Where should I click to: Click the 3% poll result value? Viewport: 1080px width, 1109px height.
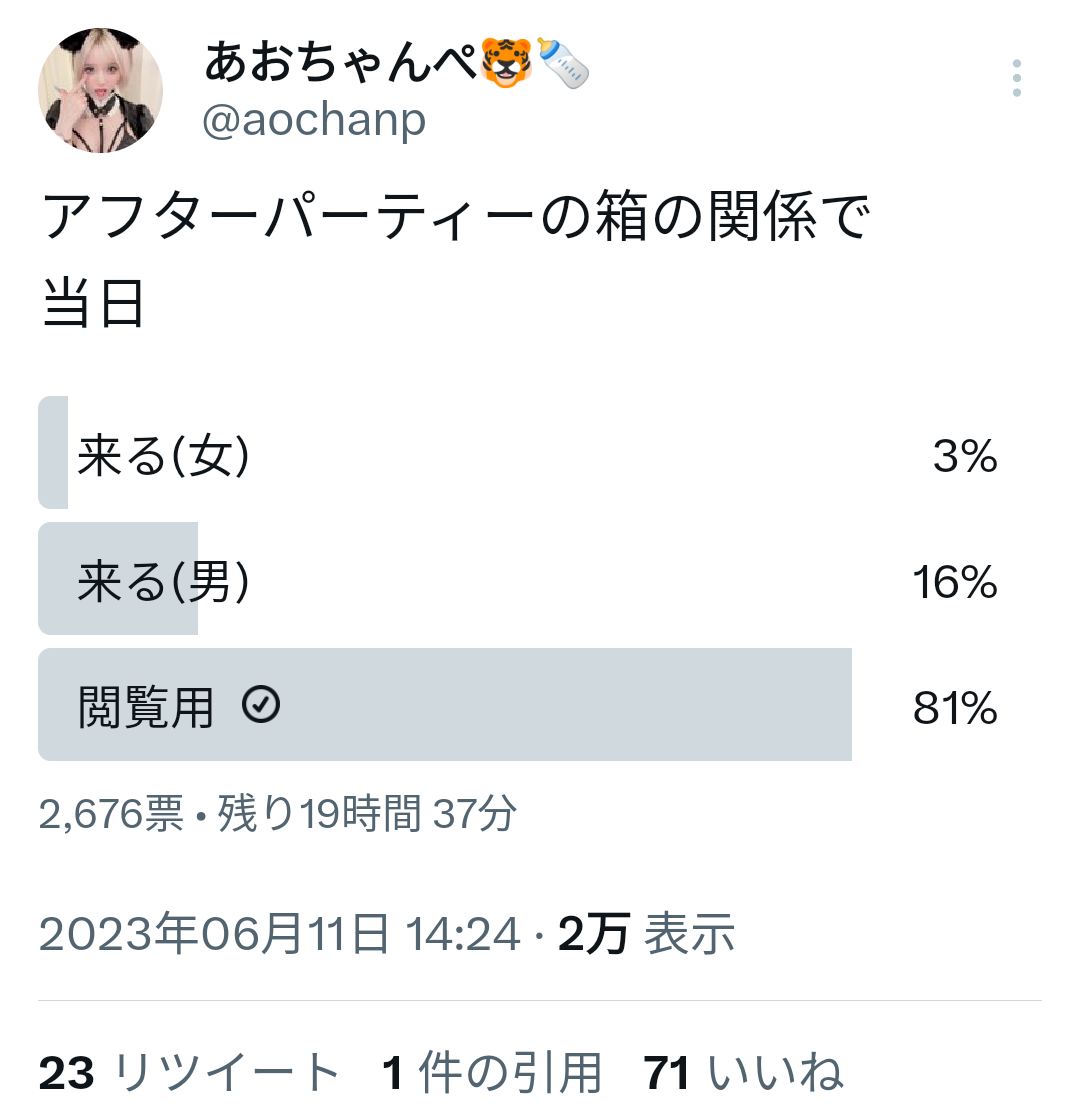pyautogui.click(x=965, y=456)
